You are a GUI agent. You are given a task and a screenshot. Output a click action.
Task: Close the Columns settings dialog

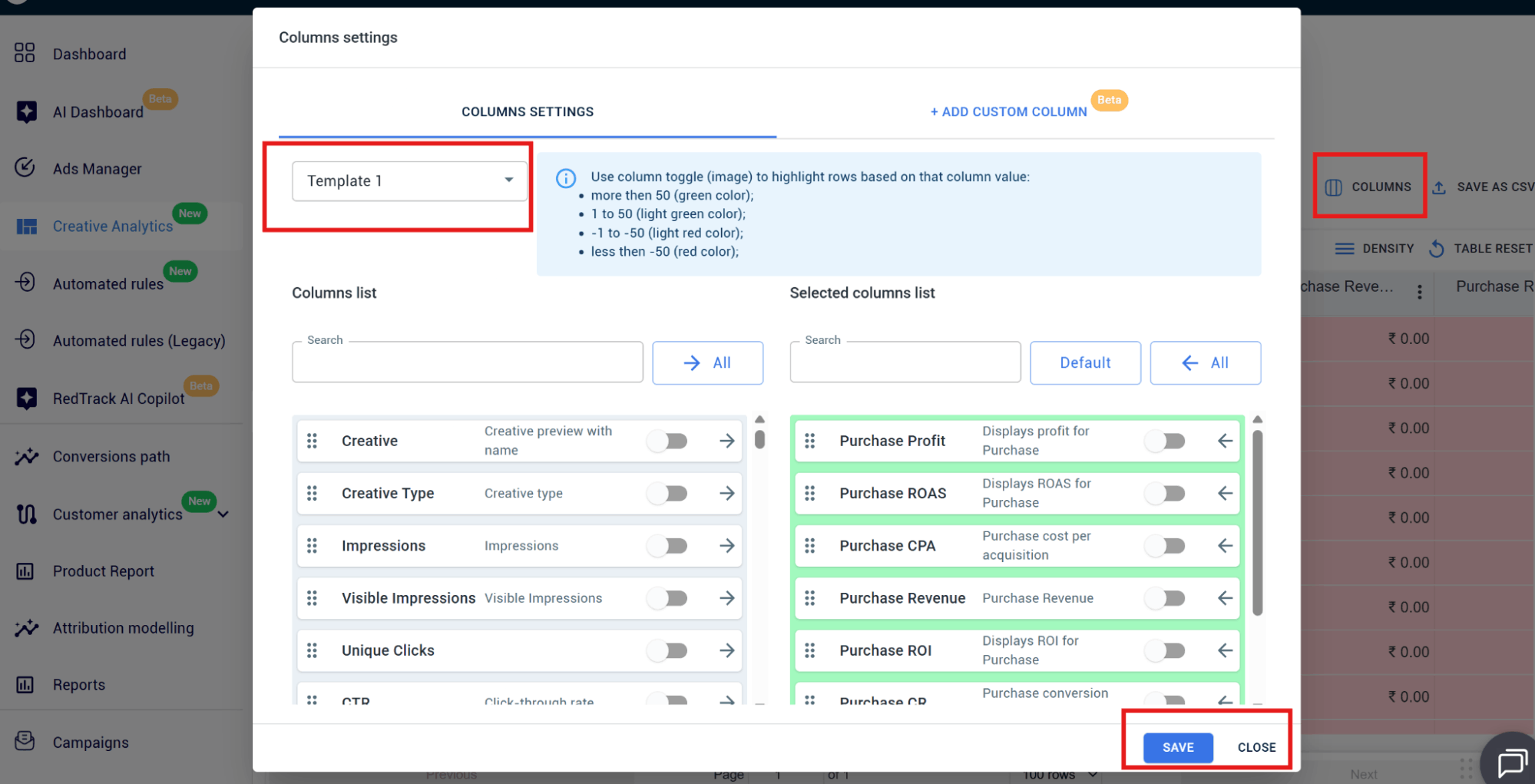coord(1256,747)
